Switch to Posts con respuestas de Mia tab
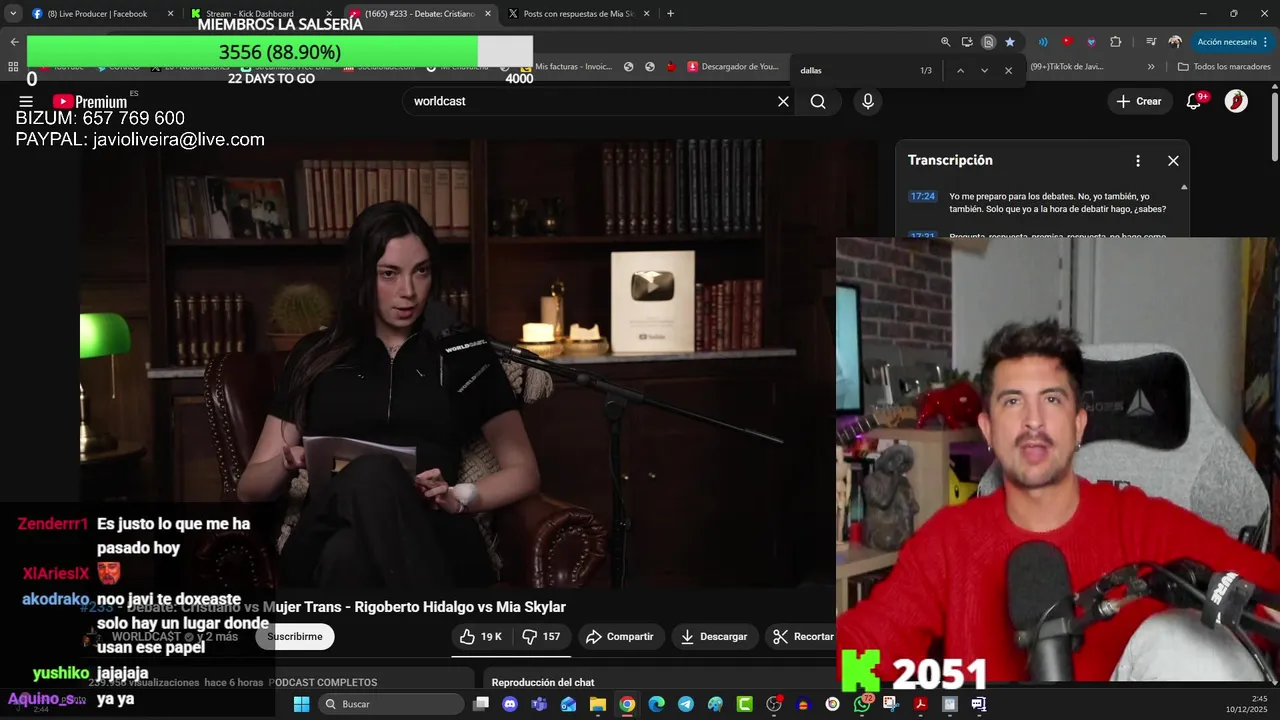The width and height of the screenshot is (1280, 720). pos(578,14)
